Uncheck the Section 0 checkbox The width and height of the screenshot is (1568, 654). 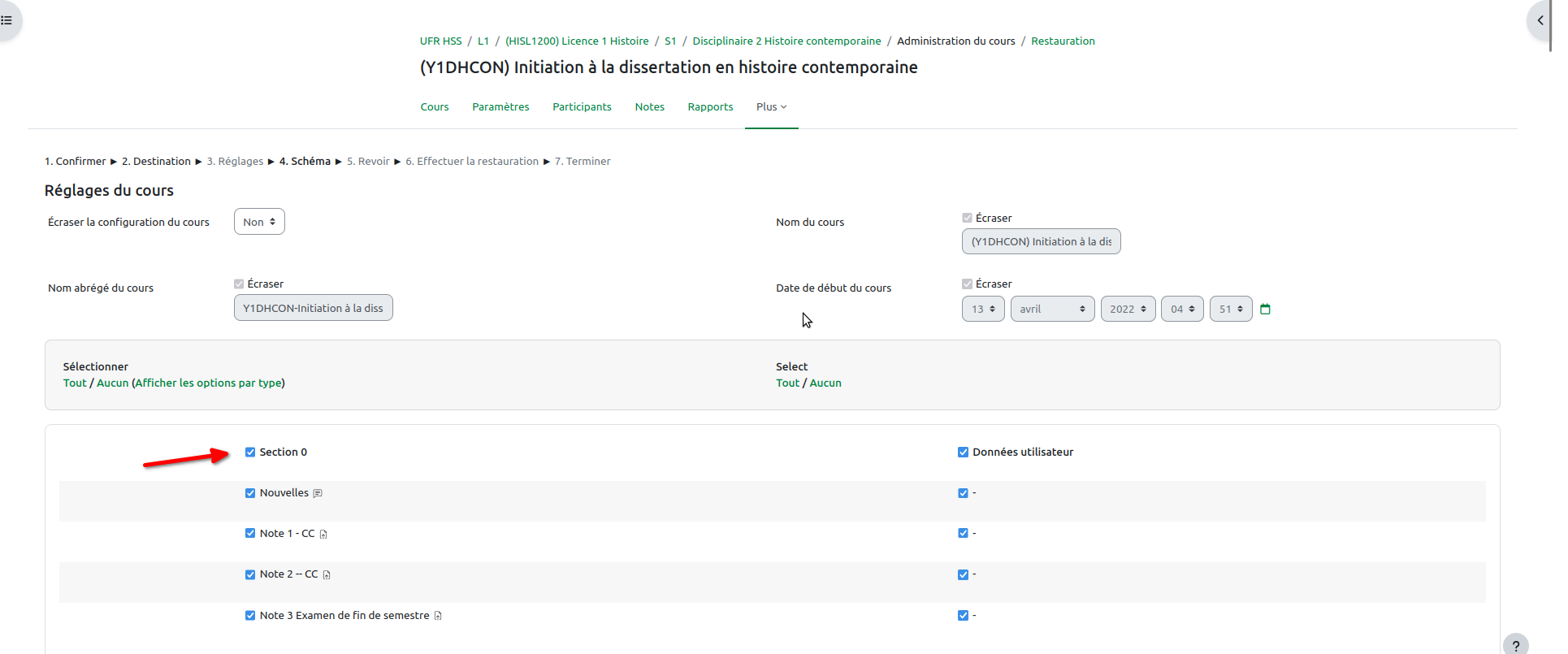[x=250, y=453]
